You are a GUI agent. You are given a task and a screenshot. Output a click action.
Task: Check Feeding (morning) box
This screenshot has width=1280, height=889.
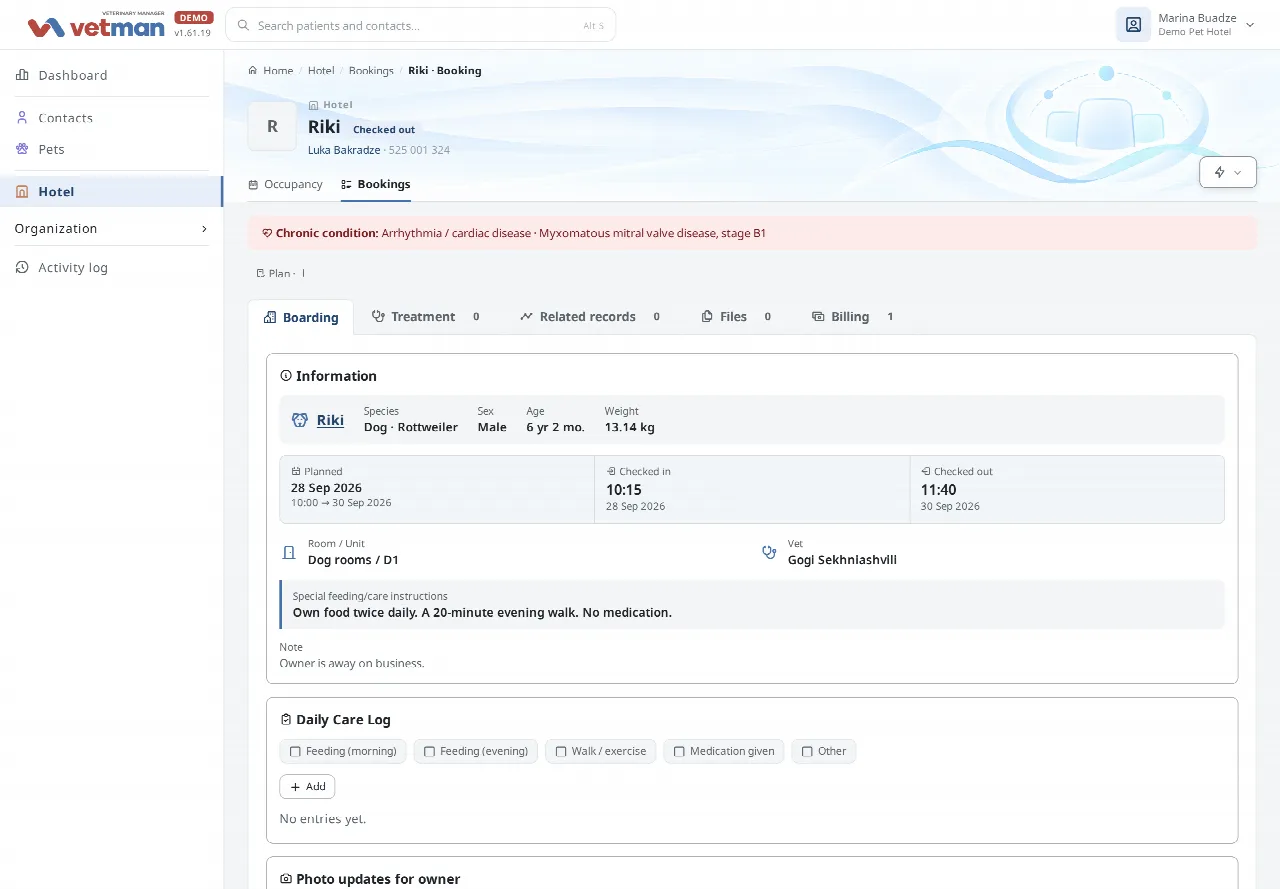295,751
